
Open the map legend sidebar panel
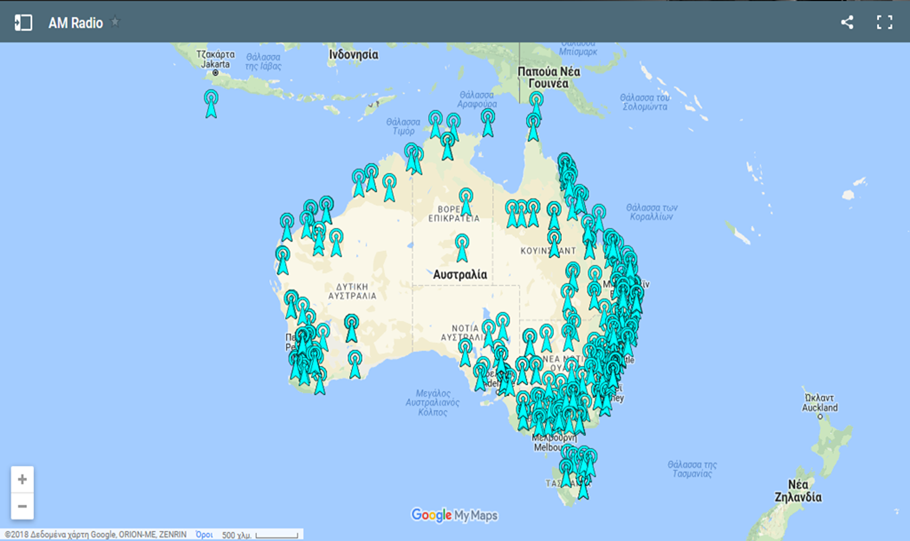(x=23, y=22)
